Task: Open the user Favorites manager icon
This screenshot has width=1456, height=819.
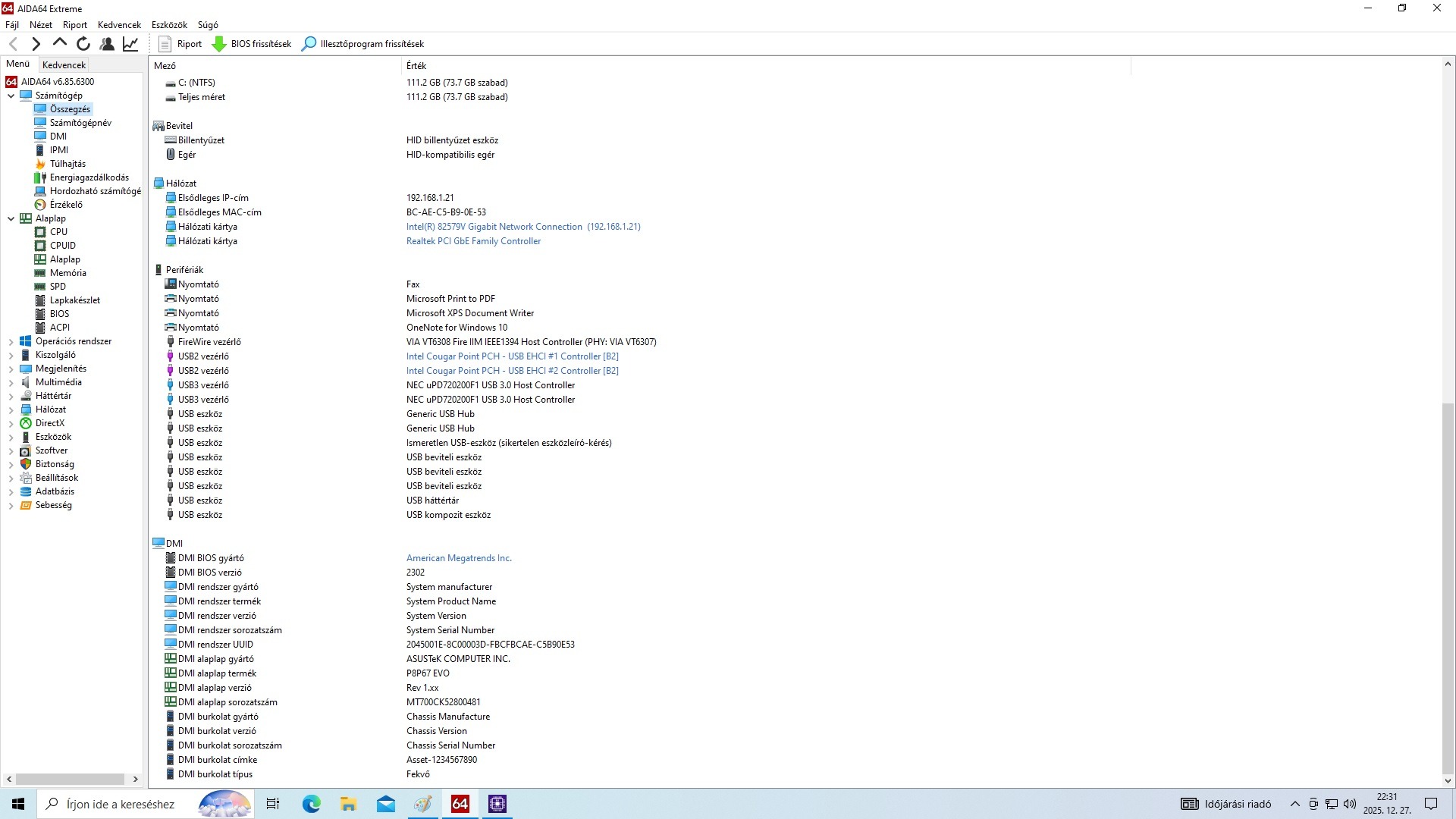Action: coord(107,44)
